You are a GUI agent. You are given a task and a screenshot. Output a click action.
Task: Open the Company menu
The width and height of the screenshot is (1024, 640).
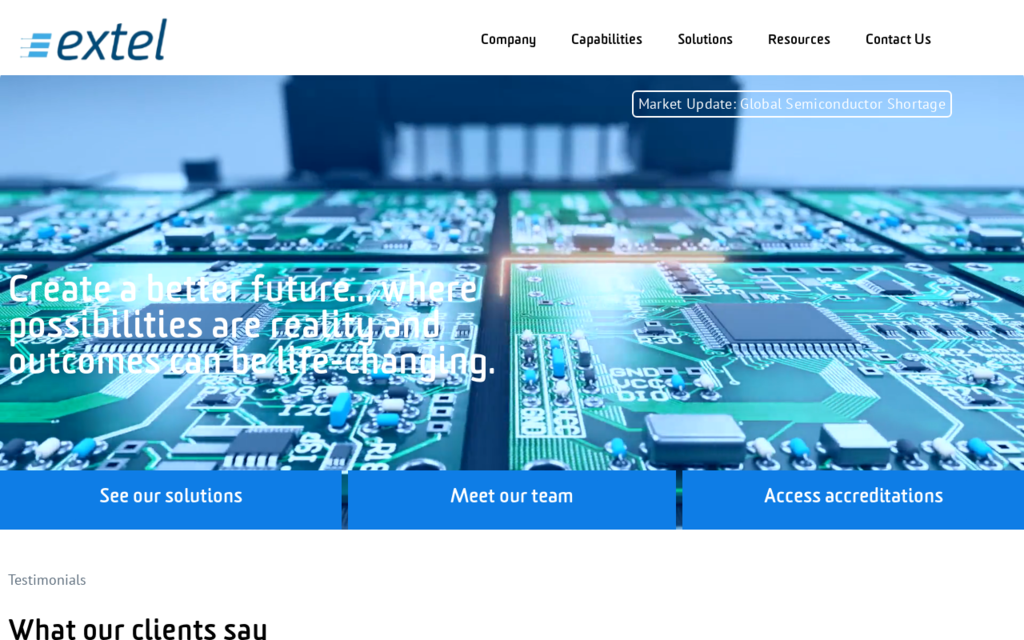[508, 39]
